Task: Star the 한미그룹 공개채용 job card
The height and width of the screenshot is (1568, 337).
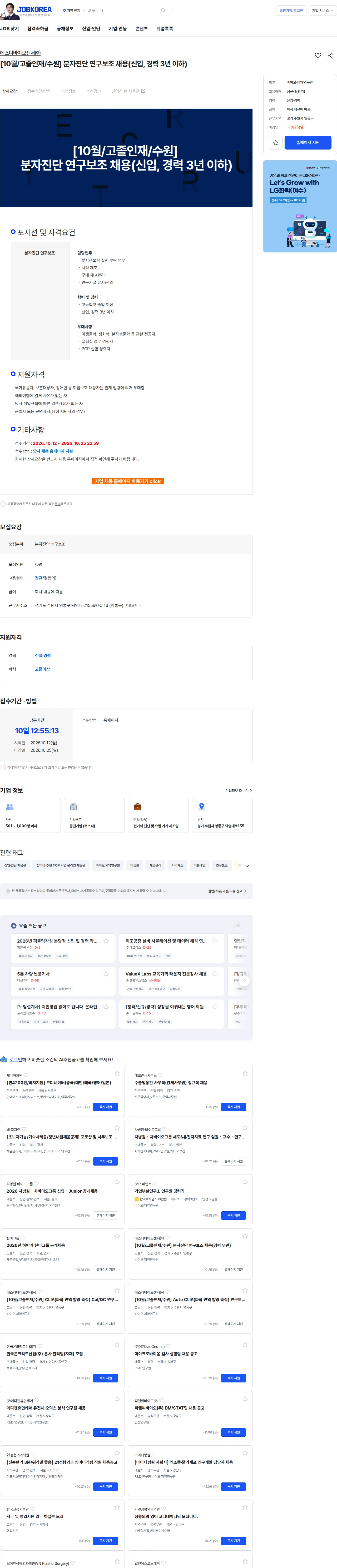Action: 117,1236
